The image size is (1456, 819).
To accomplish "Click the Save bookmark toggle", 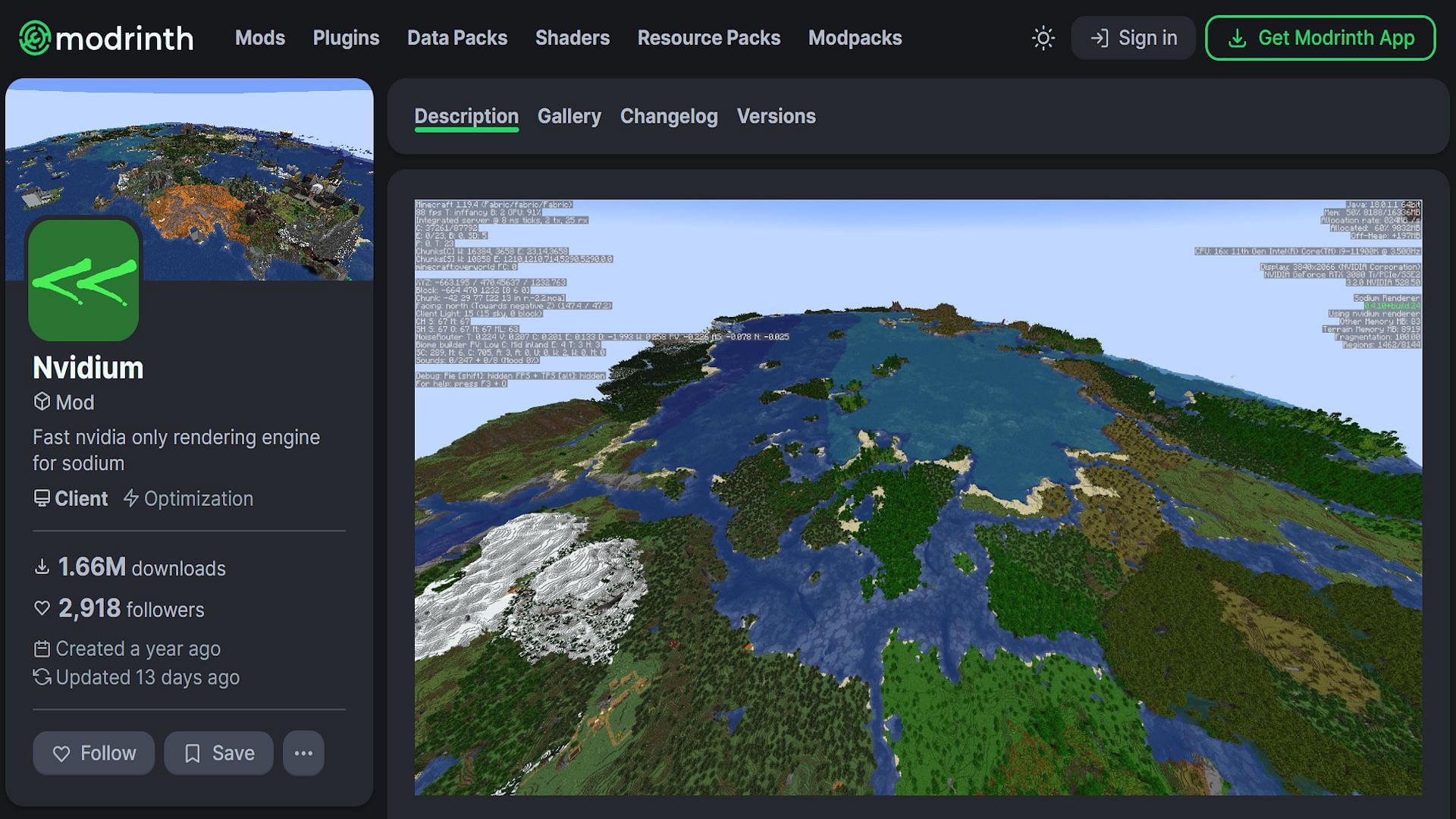I will click(x=218, y=752).
